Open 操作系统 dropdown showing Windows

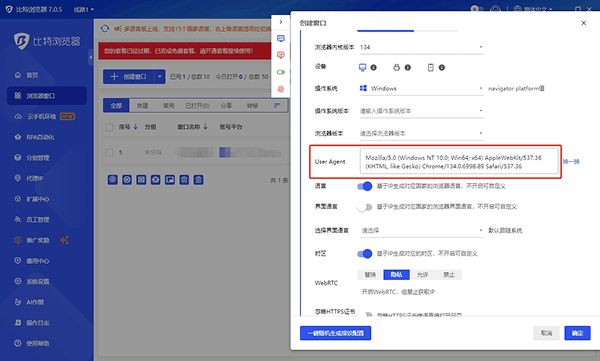click(421, 88)
